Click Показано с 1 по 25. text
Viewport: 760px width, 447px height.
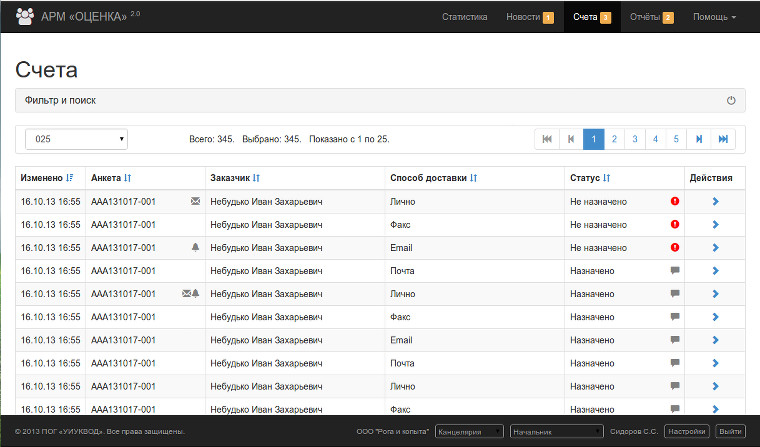pos(349,139)
